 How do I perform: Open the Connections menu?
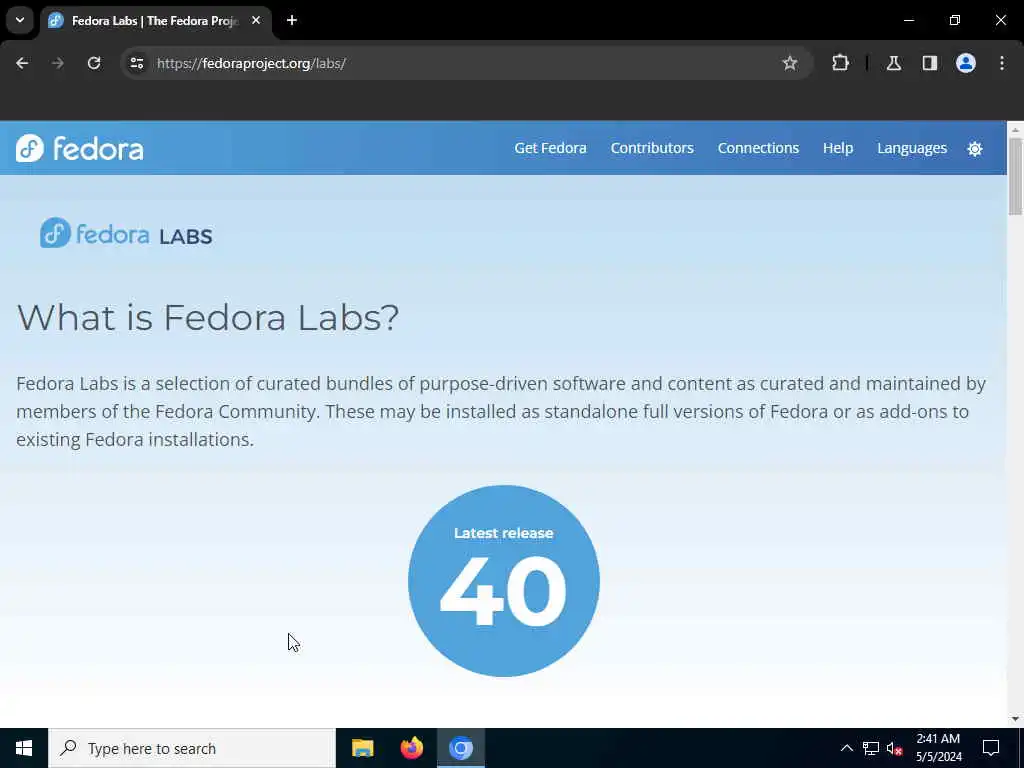click(758, 148)
